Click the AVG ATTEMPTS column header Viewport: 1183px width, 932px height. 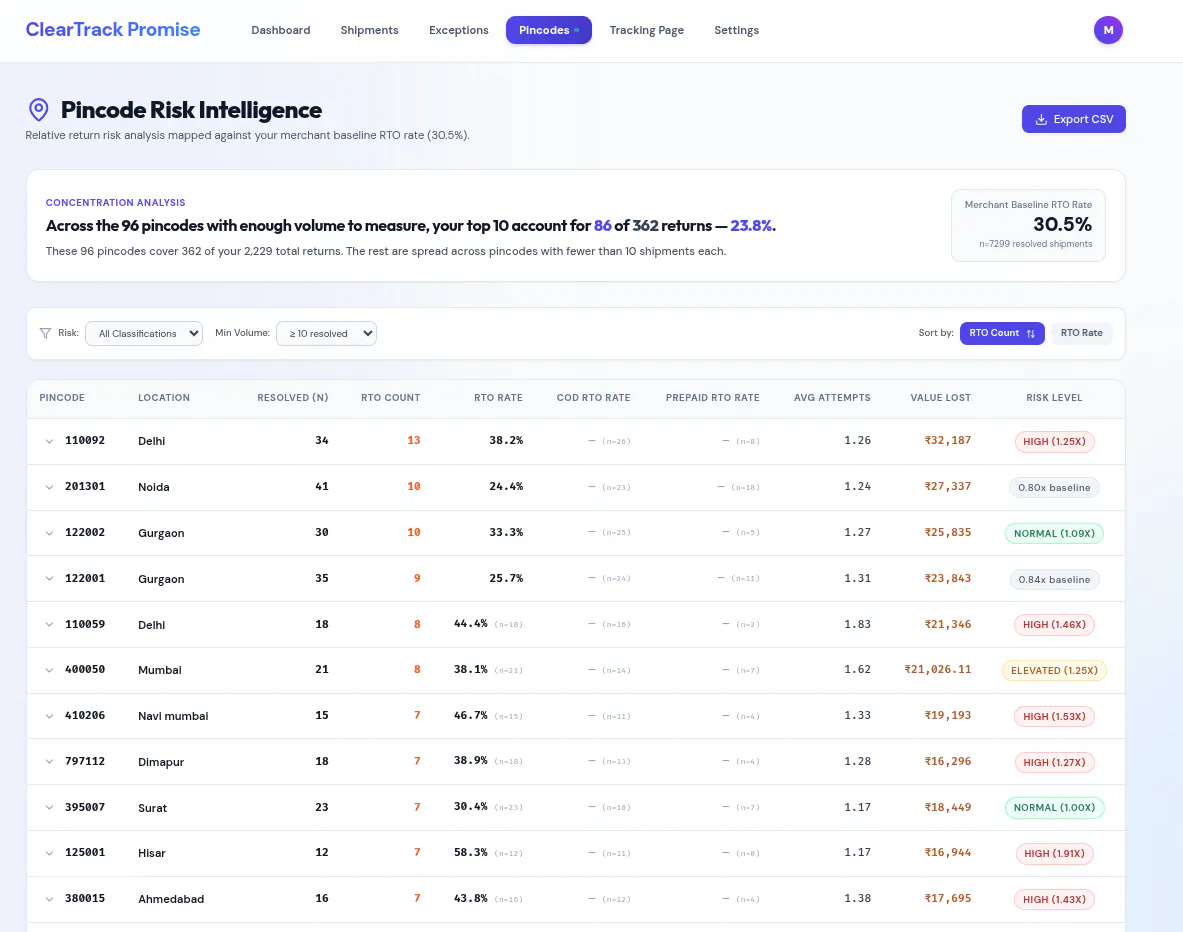(x=832, y=398)
